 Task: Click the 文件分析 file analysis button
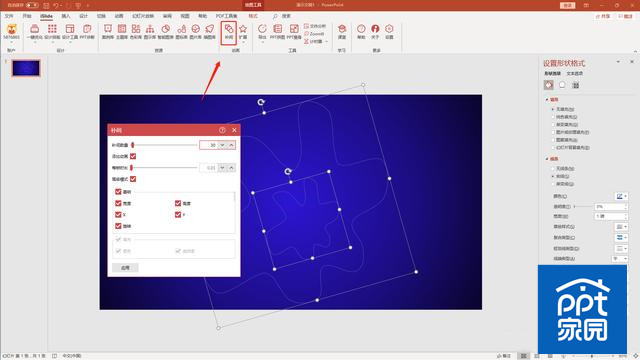click(315, 26)
